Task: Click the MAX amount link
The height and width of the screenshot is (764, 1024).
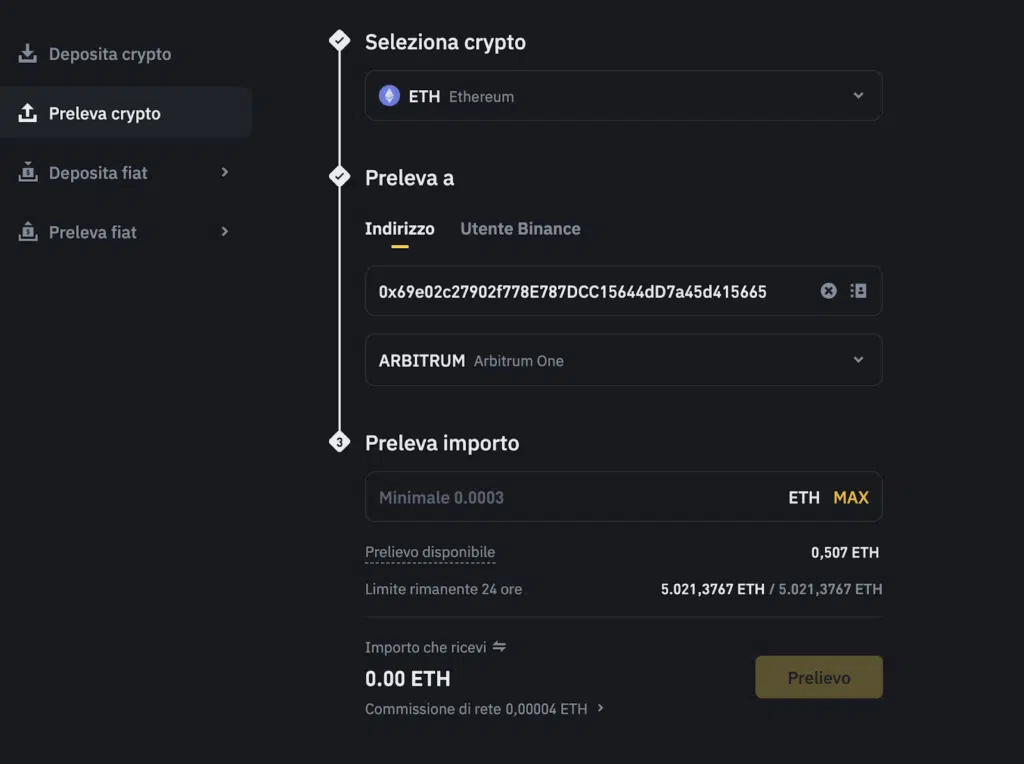Action: tap(851, 497)
